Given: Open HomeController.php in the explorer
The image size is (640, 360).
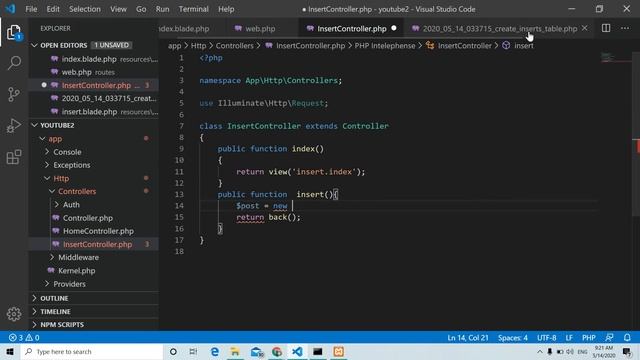Looking at the screenshot, I should click(98, 231).
